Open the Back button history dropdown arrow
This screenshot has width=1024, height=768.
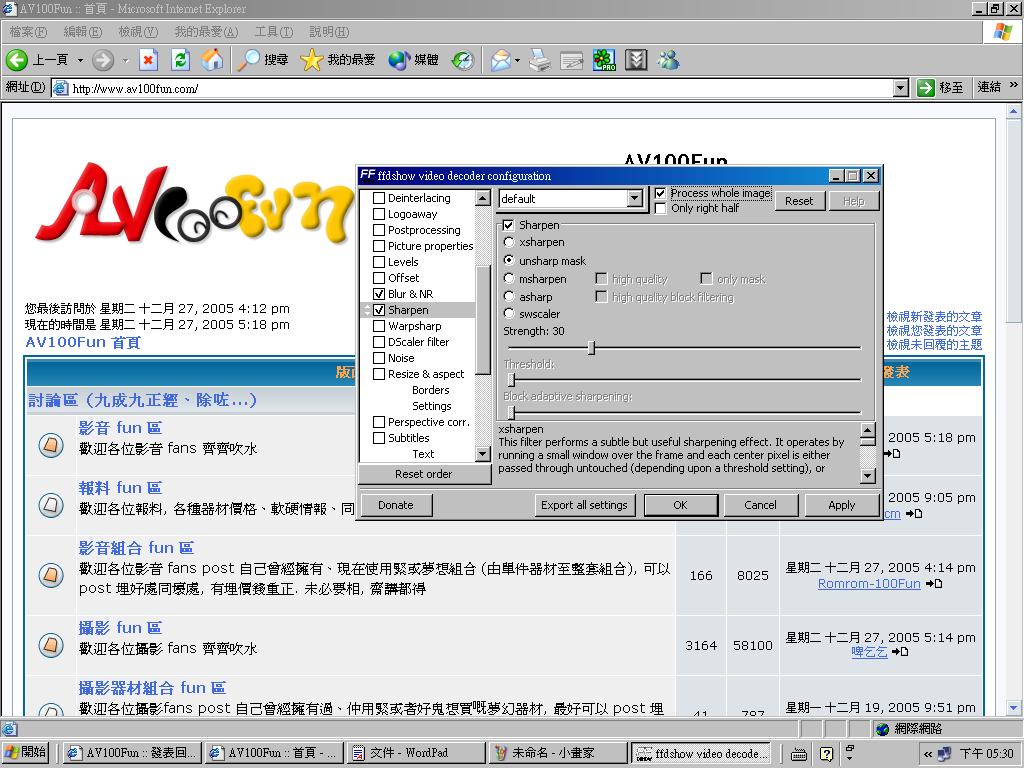point(80,60)
